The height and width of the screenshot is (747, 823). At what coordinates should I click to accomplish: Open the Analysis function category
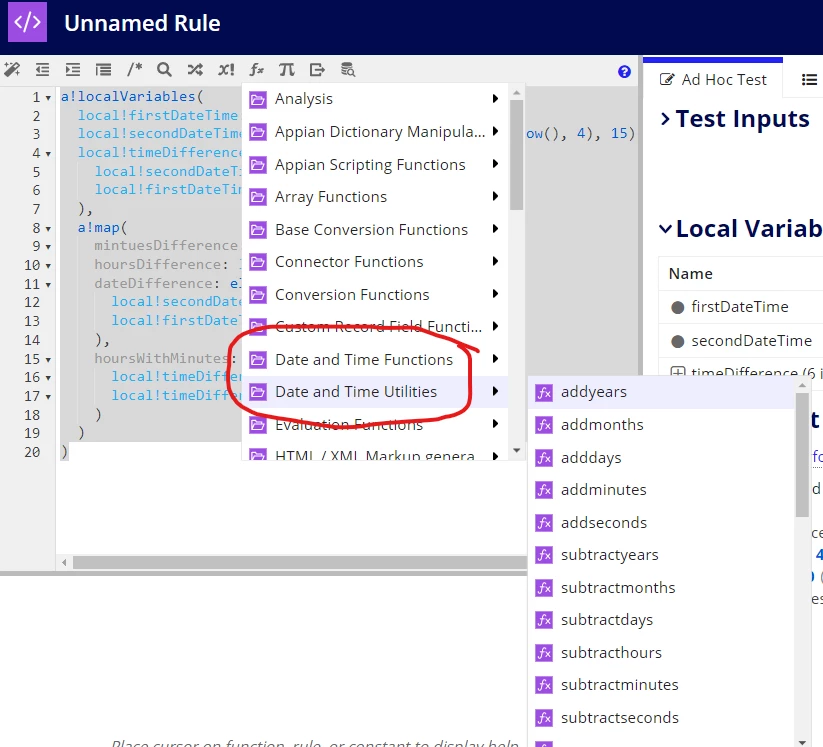(375, 99)
